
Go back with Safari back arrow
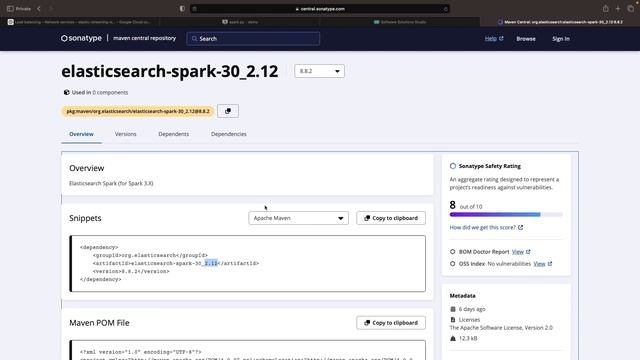coord(39,9)
